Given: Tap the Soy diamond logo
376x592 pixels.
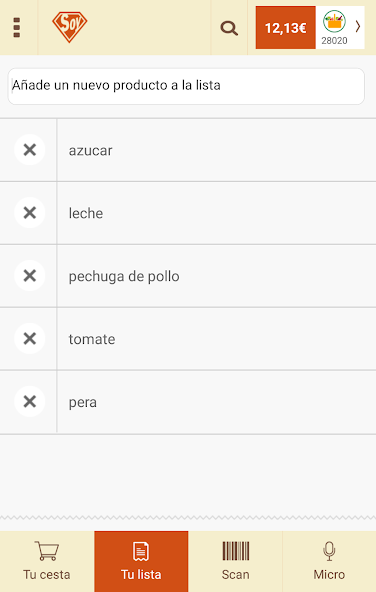Looking at the screenshot, I should tap(69, 27).
